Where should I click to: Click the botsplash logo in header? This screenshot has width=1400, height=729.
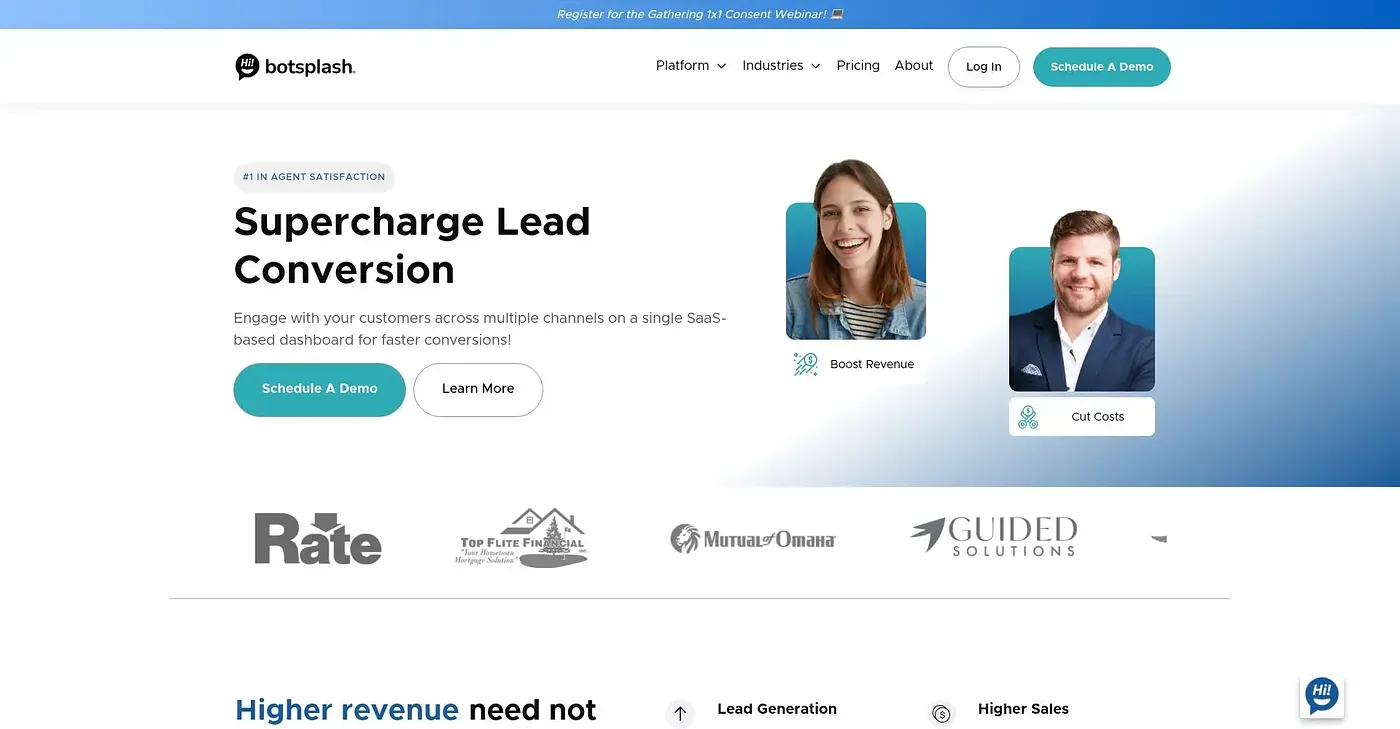[x=295, y=67]
